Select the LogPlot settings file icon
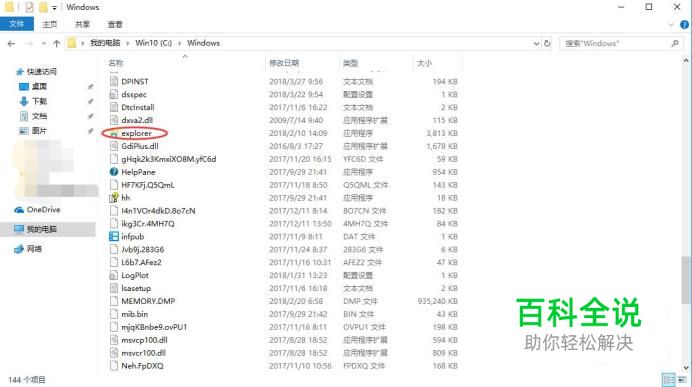Screen dimensions: 692x387 tap(114, 275)
